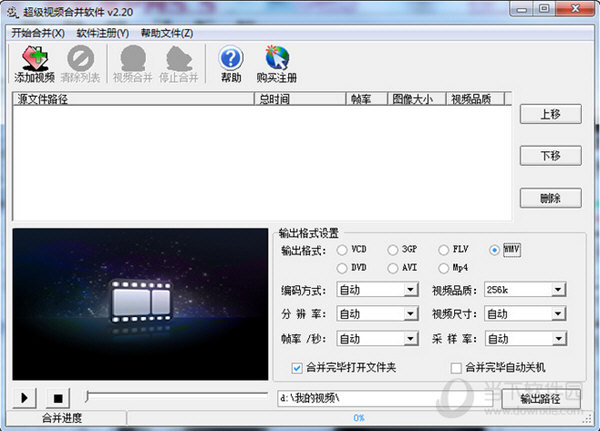Click the 删除 delete button

[551, 198]
